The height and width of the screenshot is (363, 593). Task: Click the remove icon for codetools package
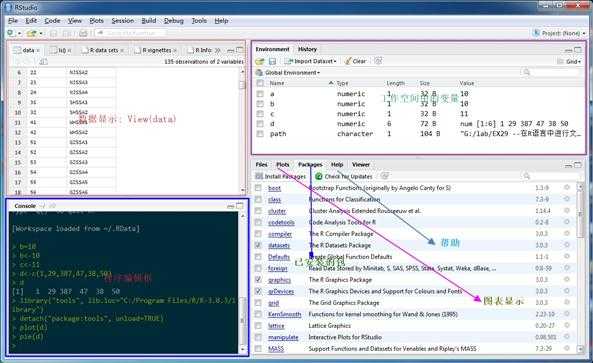pyautogui.click(x=567, y=222)
